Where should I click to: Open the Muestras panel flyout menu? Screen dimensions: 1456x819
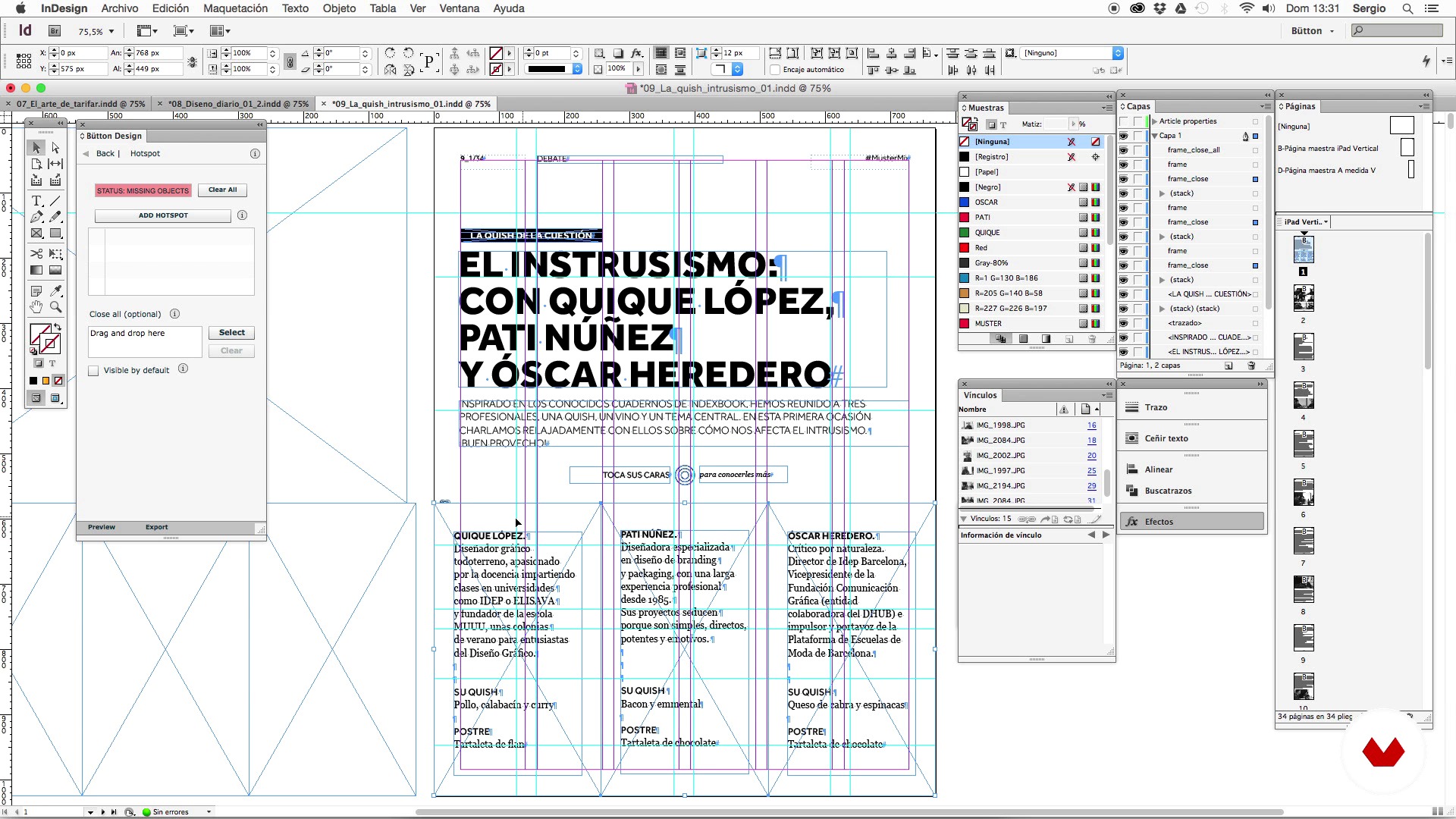click(1107, 108)
